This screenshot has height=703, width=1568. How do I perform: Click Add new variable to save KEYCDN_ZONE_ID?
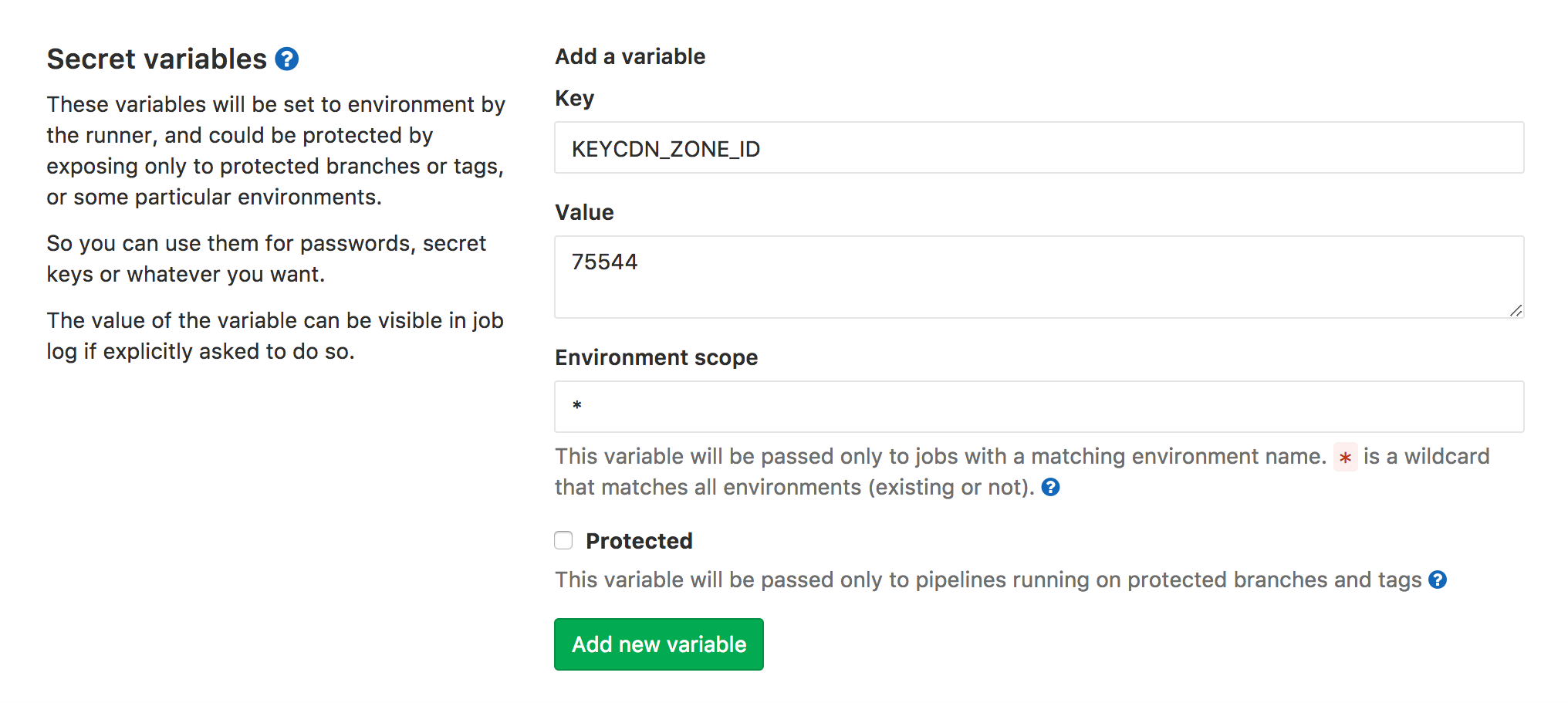(x=657, y=644)
